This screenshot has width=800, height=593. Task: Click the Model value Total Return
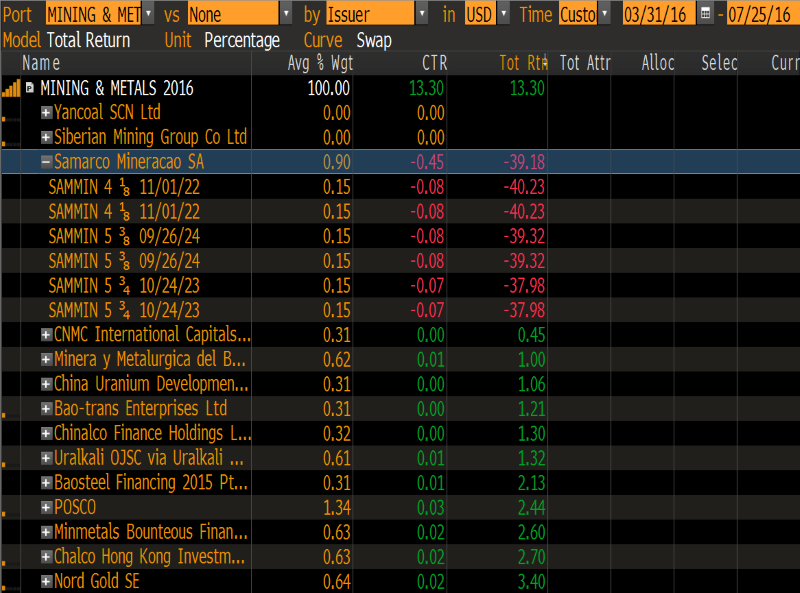click(x=88, y=40)
